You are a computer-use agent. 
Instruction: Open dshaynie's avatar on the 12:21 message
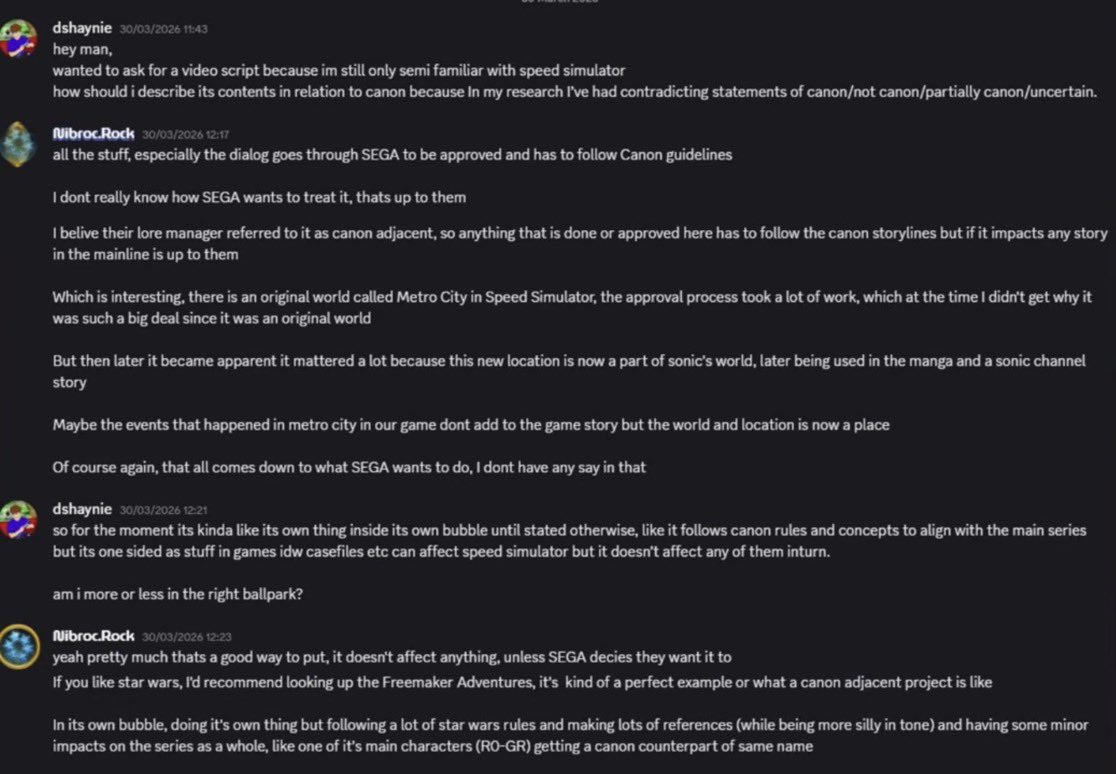(x=19, y=520)
